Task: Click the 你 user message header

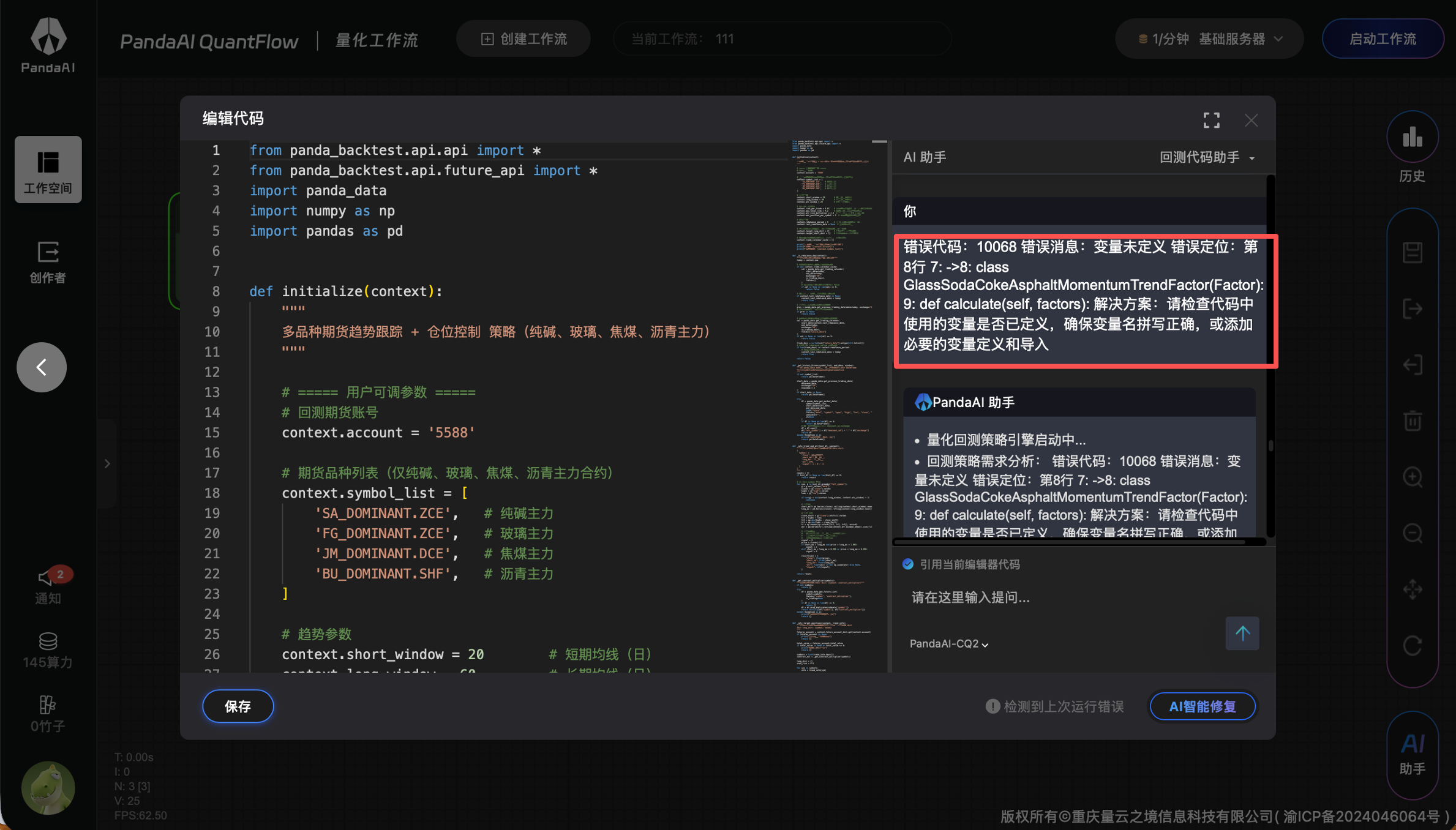Action: pyautogui.click(x=1078, y=212)
